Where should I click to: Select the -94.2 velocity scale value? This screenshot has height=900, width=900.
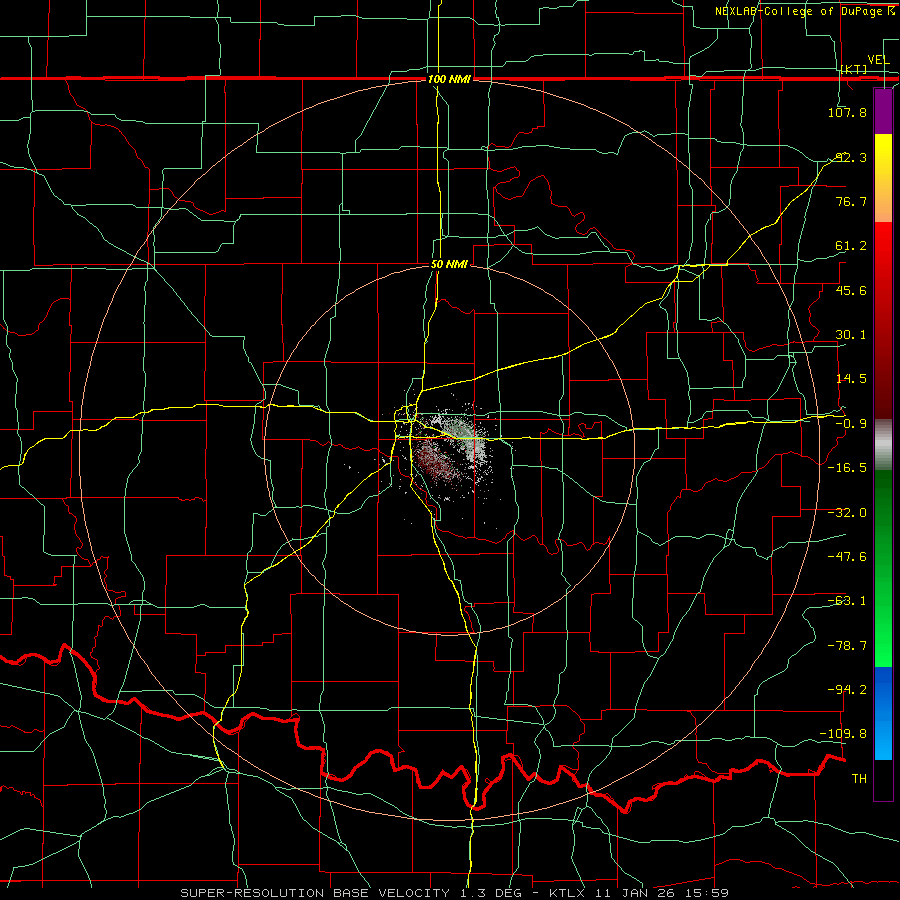pyautogui.click(x=847, y=689)
